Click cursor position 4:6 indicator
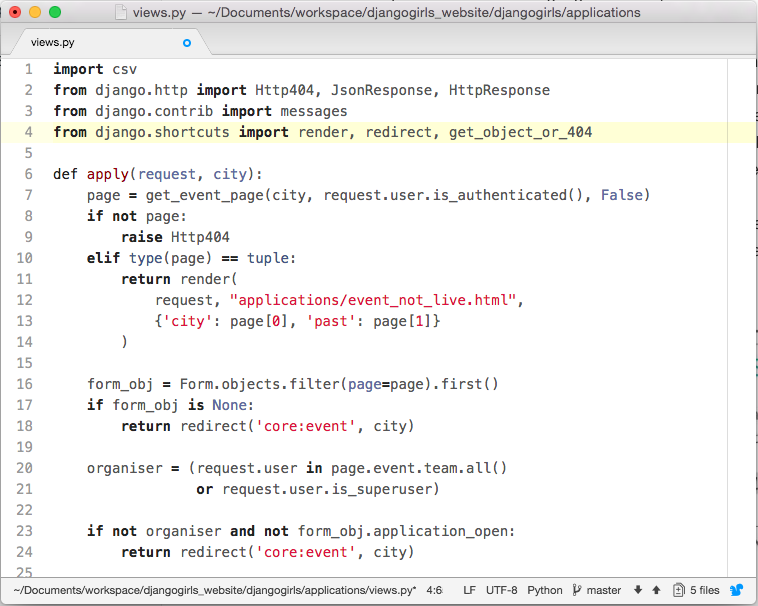The width and height of the screenshot is (758, 606). pos(435,590)
